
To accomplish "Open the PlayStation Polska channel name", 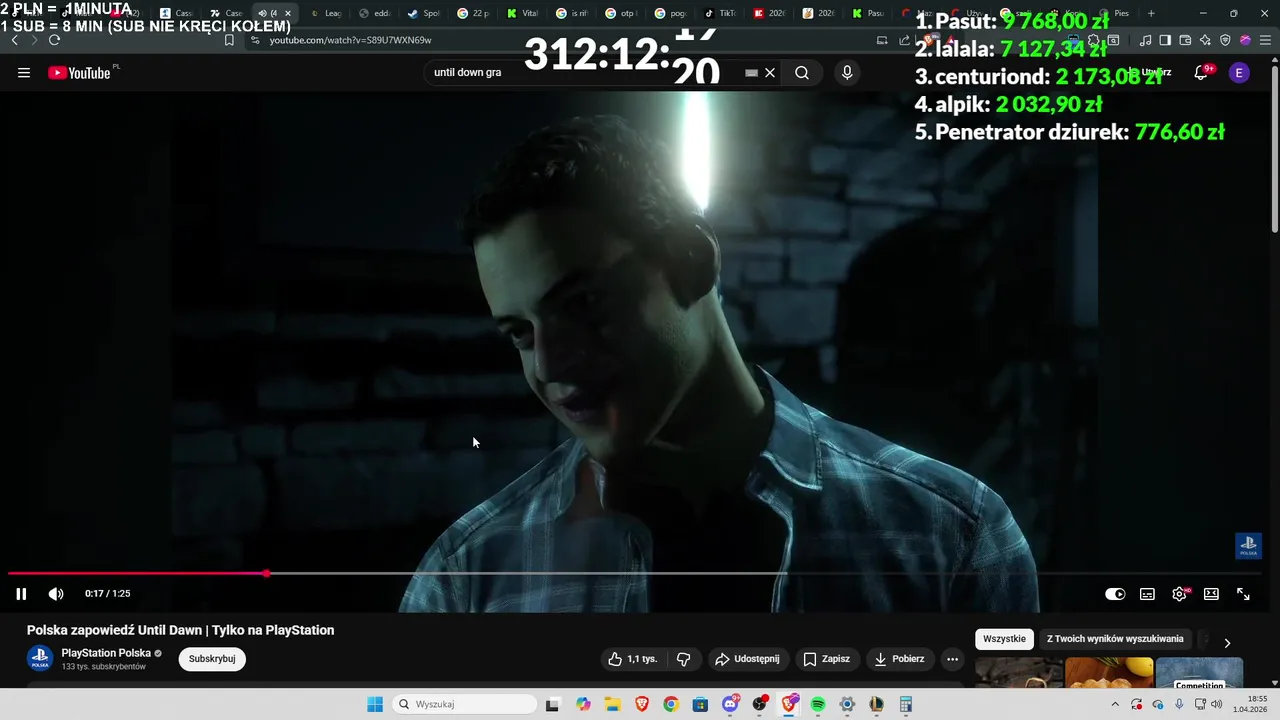I will coord(106,653).
